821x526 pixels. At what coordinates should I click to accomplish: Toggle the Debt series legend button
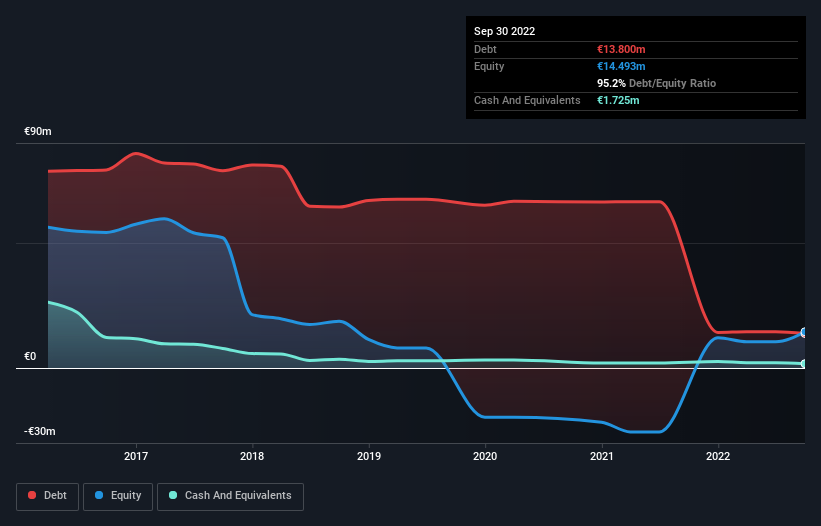pos(47,496)
